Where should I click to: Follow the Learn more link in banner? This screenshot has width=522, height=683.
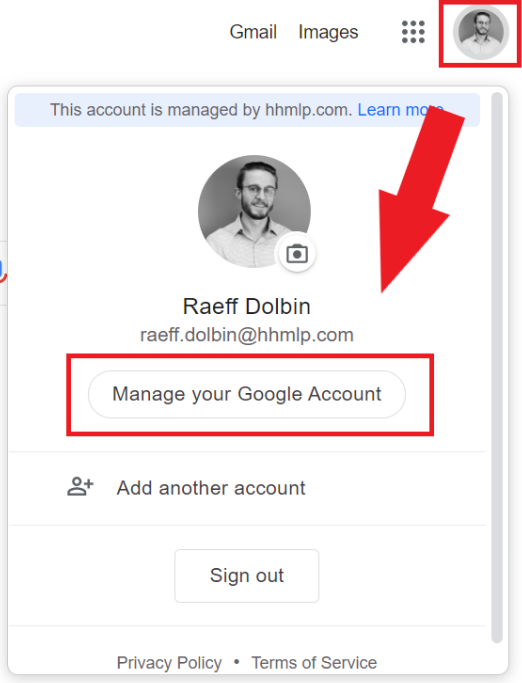point(400,110)
